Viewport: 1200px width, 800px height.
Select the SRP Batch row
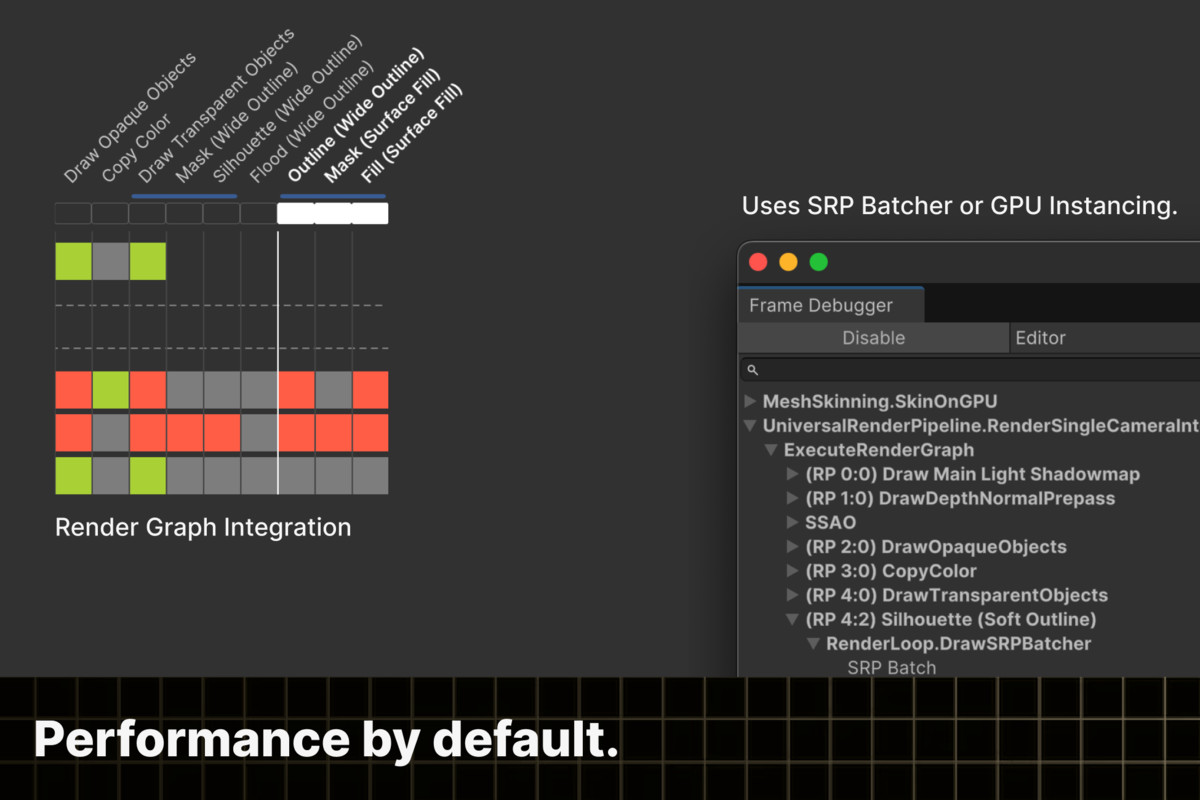pyautogui.click(x=892, y=667)
